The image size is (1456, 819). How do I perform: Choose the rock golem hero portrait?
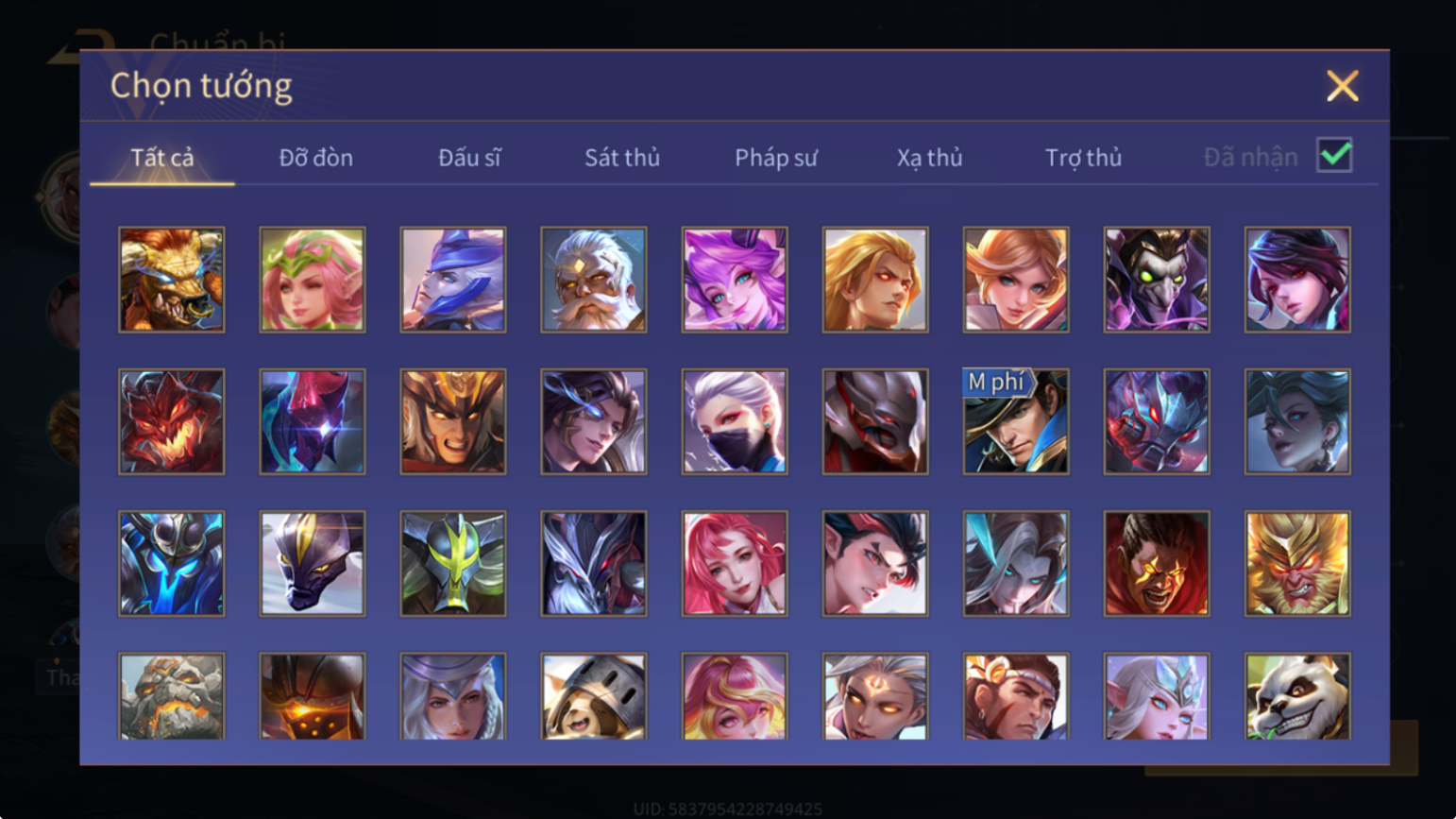[x=172, y=696]
